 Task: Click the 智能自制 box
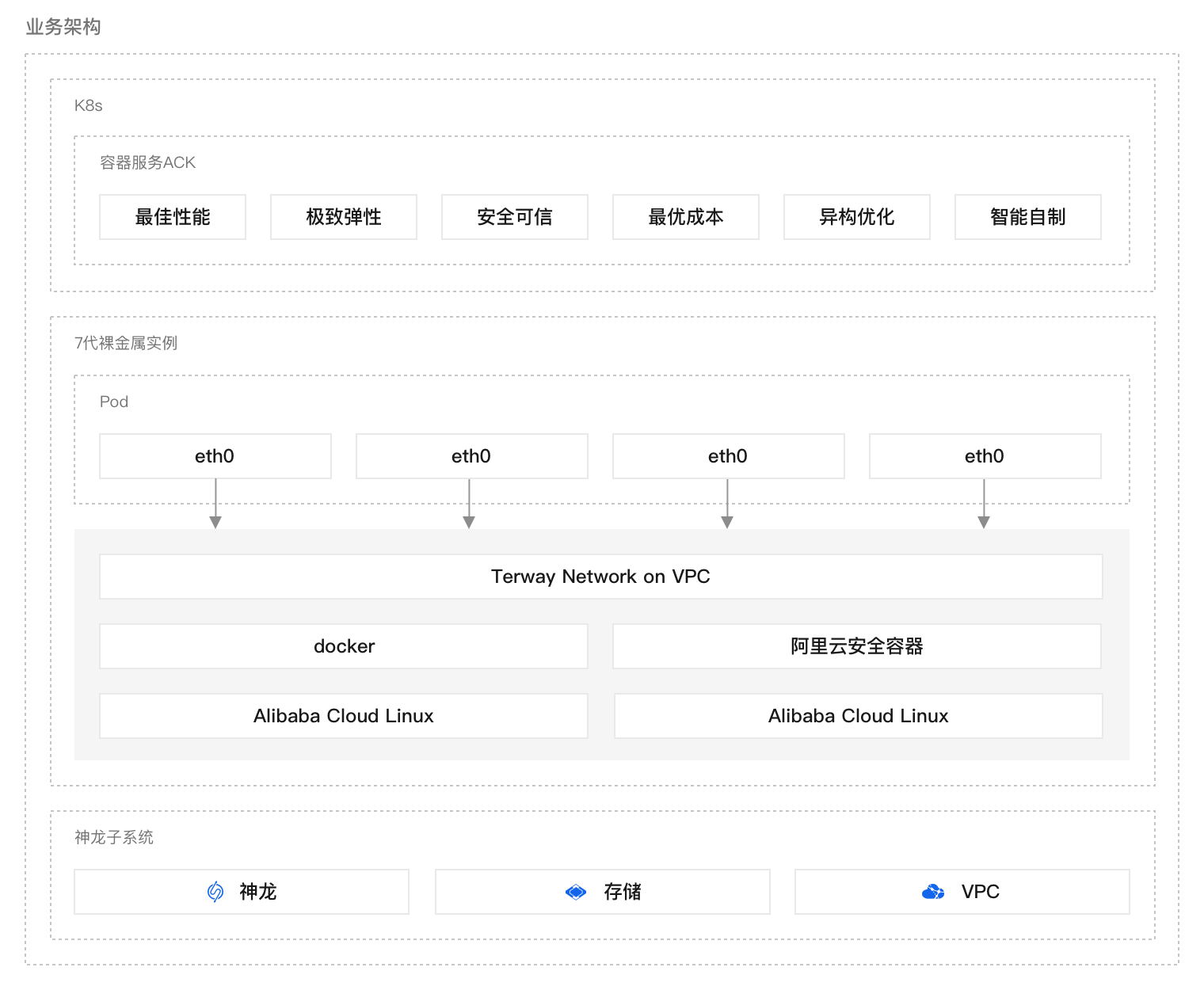pos(1028,217)
